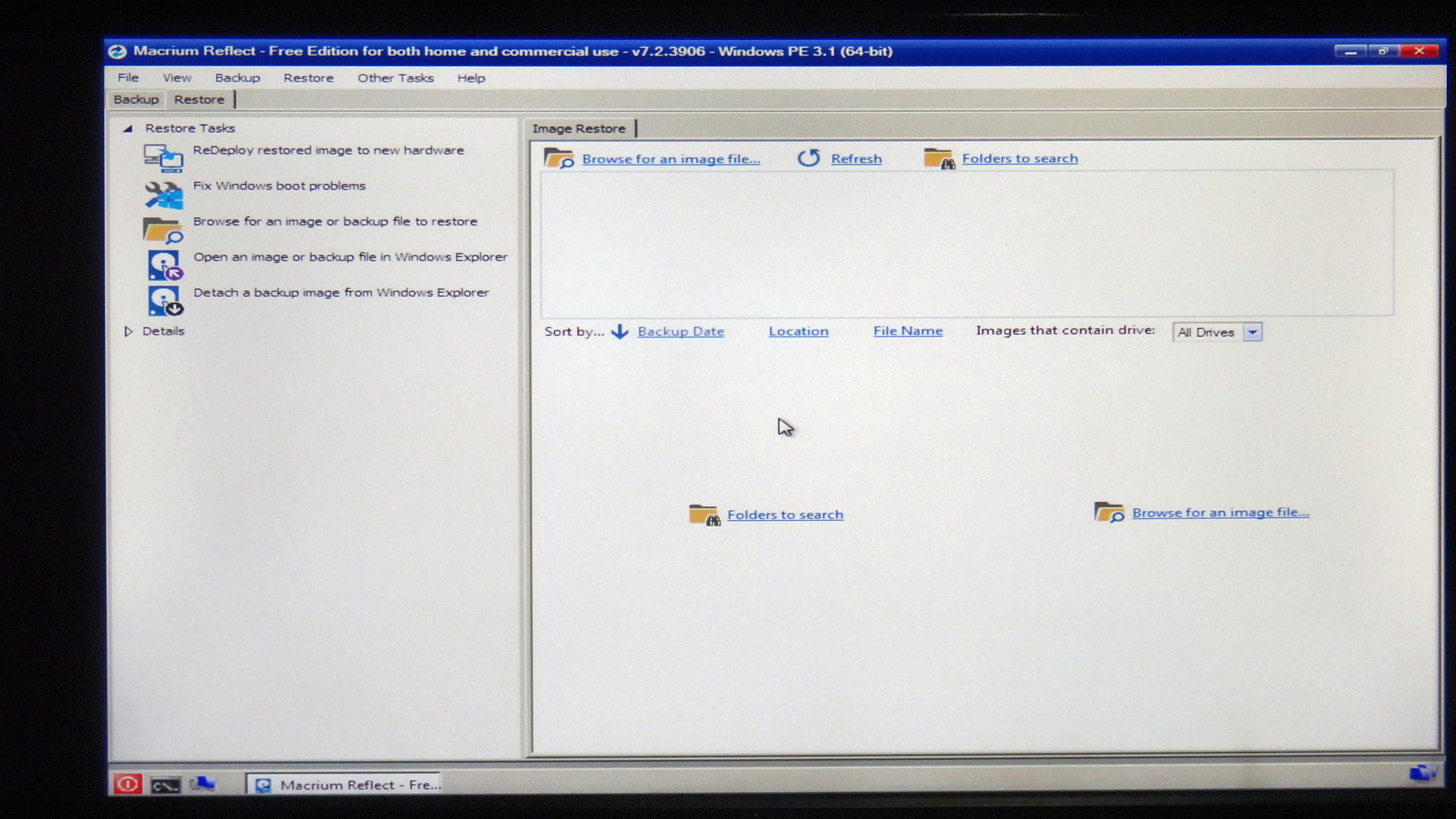
Task: Click the Open image in Windows Explorer icon
Action: click(x=165, y=265)
